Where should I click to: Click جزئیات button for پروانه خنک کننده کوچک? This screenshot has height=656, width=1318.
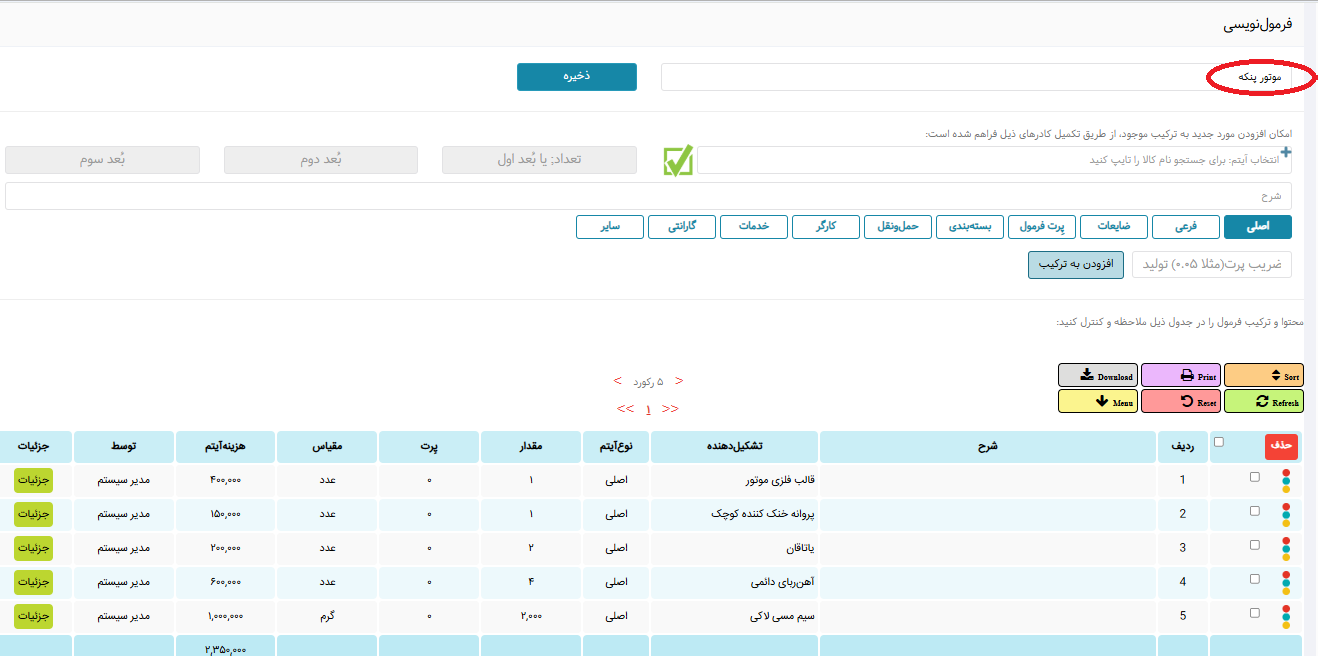pyautogui.click(x=34, y=514)
